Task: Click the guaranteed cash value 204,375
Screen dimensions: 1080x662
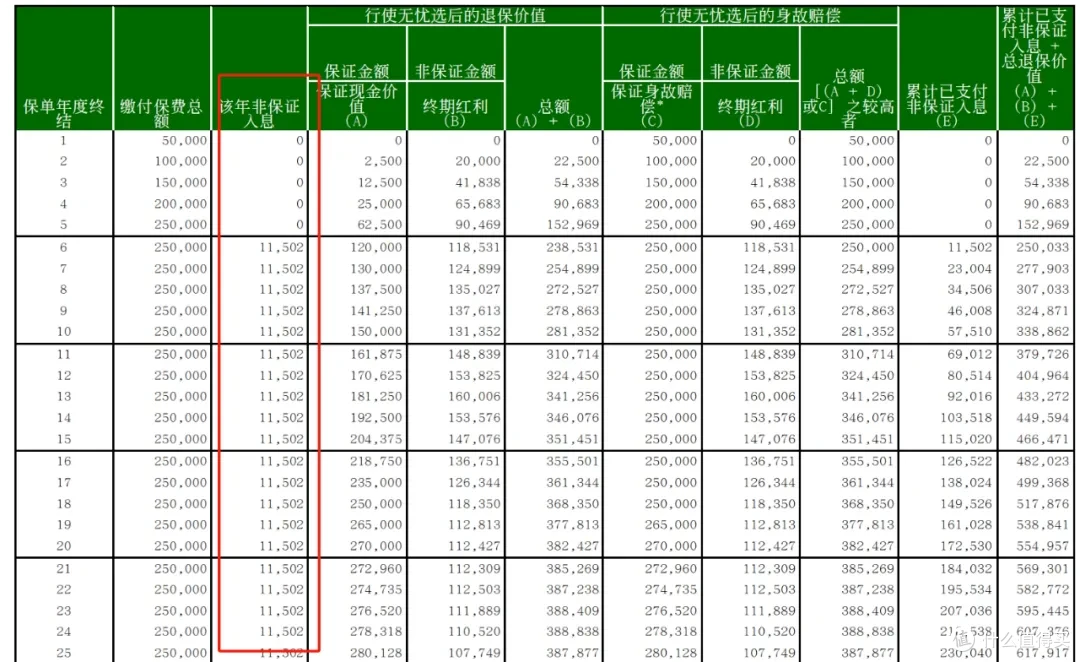Action: click(x=376, y=439)
